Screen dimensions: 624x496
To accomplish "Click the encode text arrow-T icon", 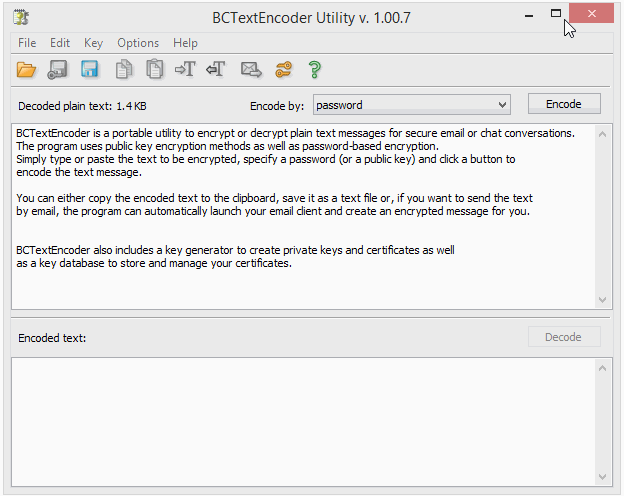I will (185, 69).
